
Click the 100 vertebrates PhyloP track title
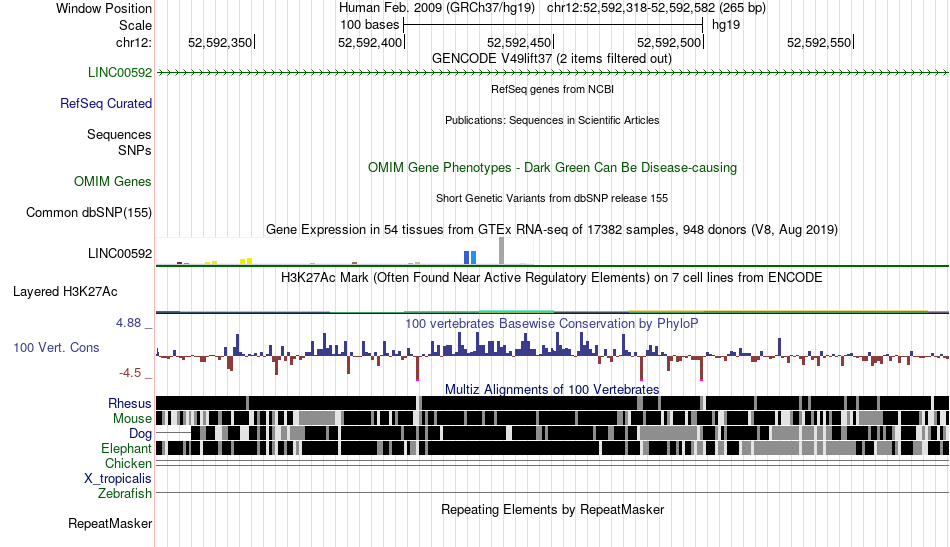[551, 323]
